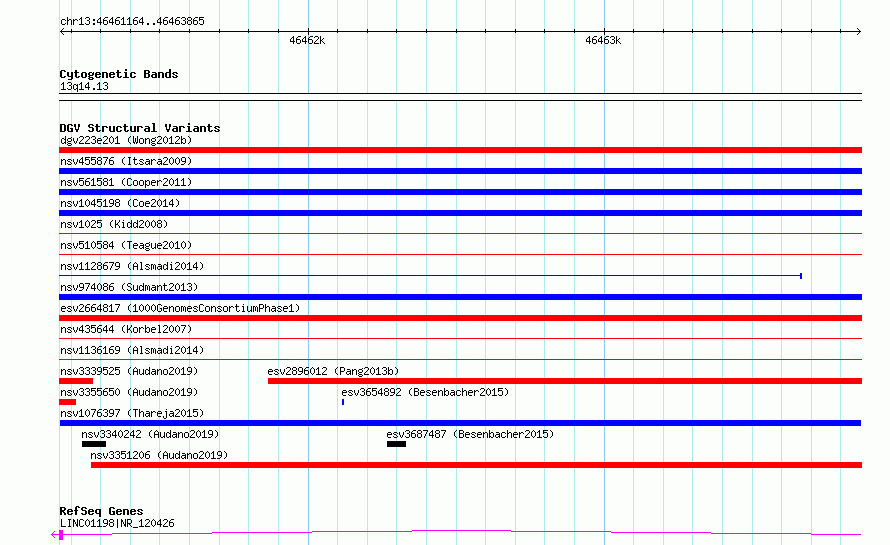Select the blue nsv1045198 variant bar
This screenshot has width=890, height=545.
[460, 213]
